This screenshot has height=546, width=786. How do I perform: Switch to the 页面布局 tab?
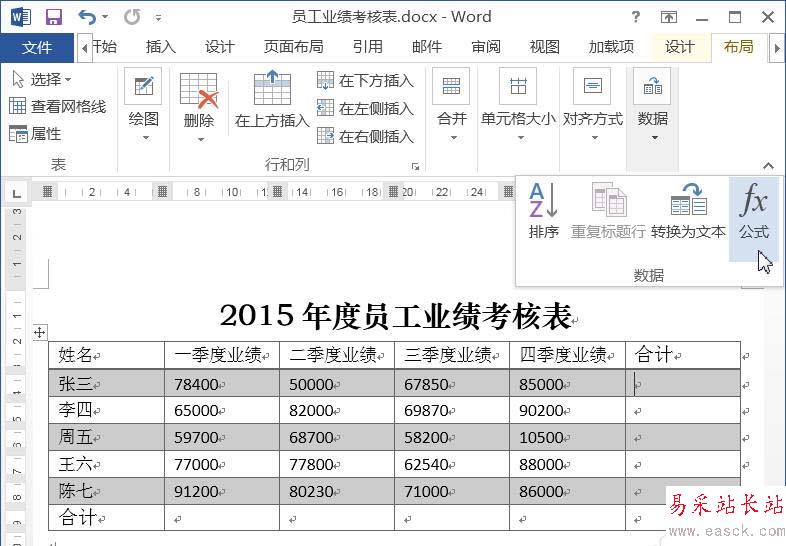(294, 47)
